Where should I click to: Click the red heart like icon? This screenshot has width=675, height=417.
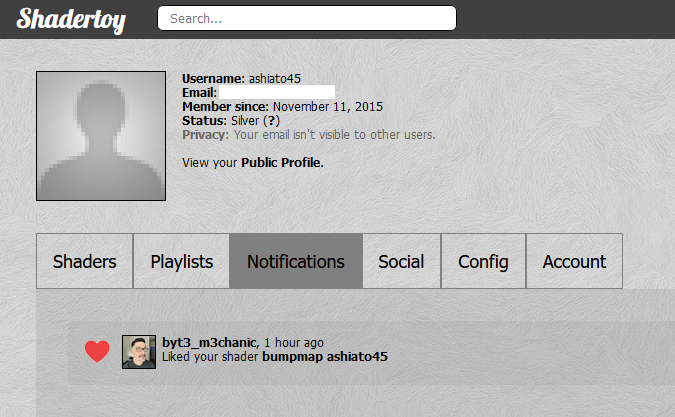(97, 351)
